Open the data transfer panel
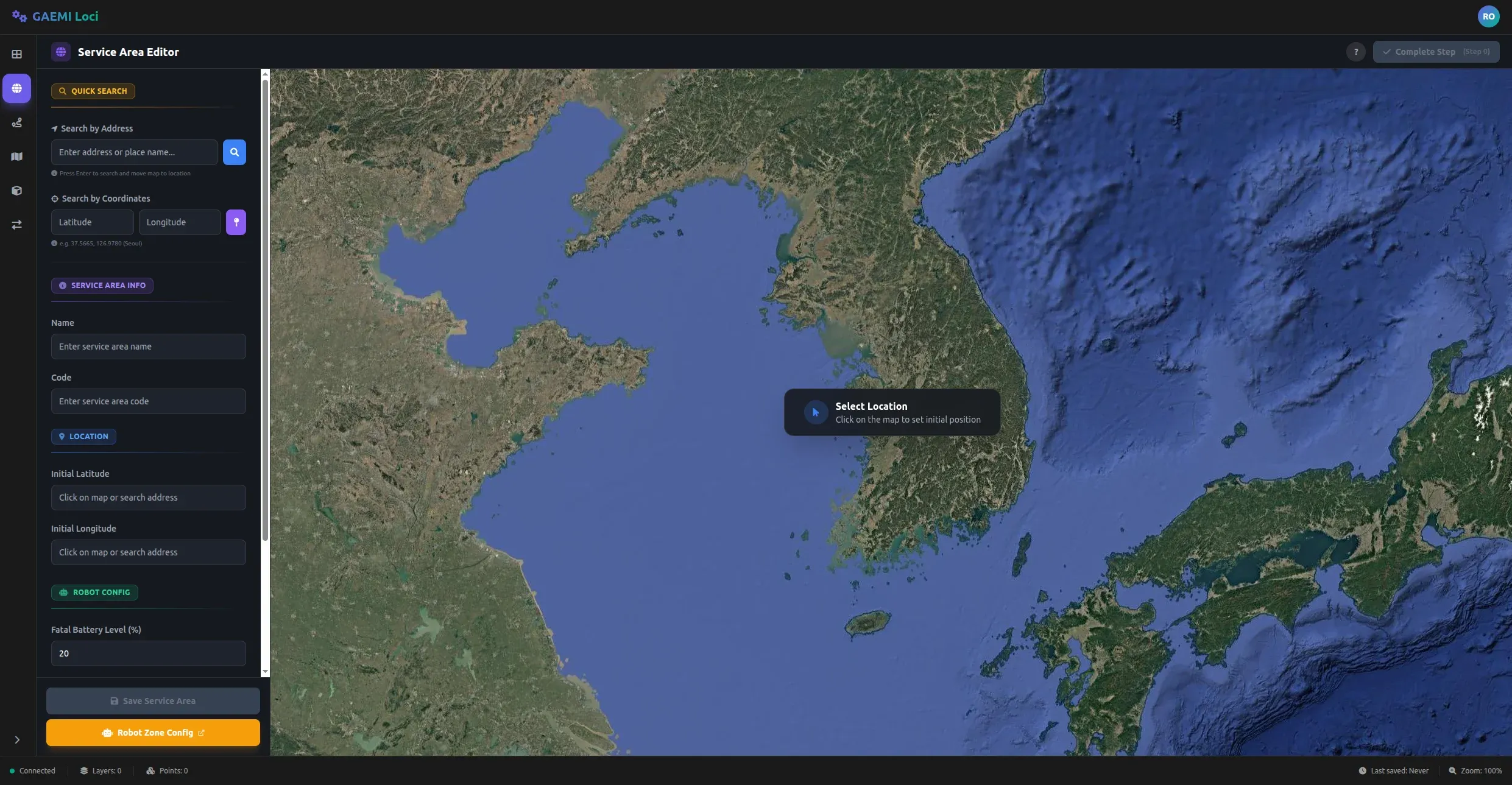The image size is (1512, 785). pos(17,225)
